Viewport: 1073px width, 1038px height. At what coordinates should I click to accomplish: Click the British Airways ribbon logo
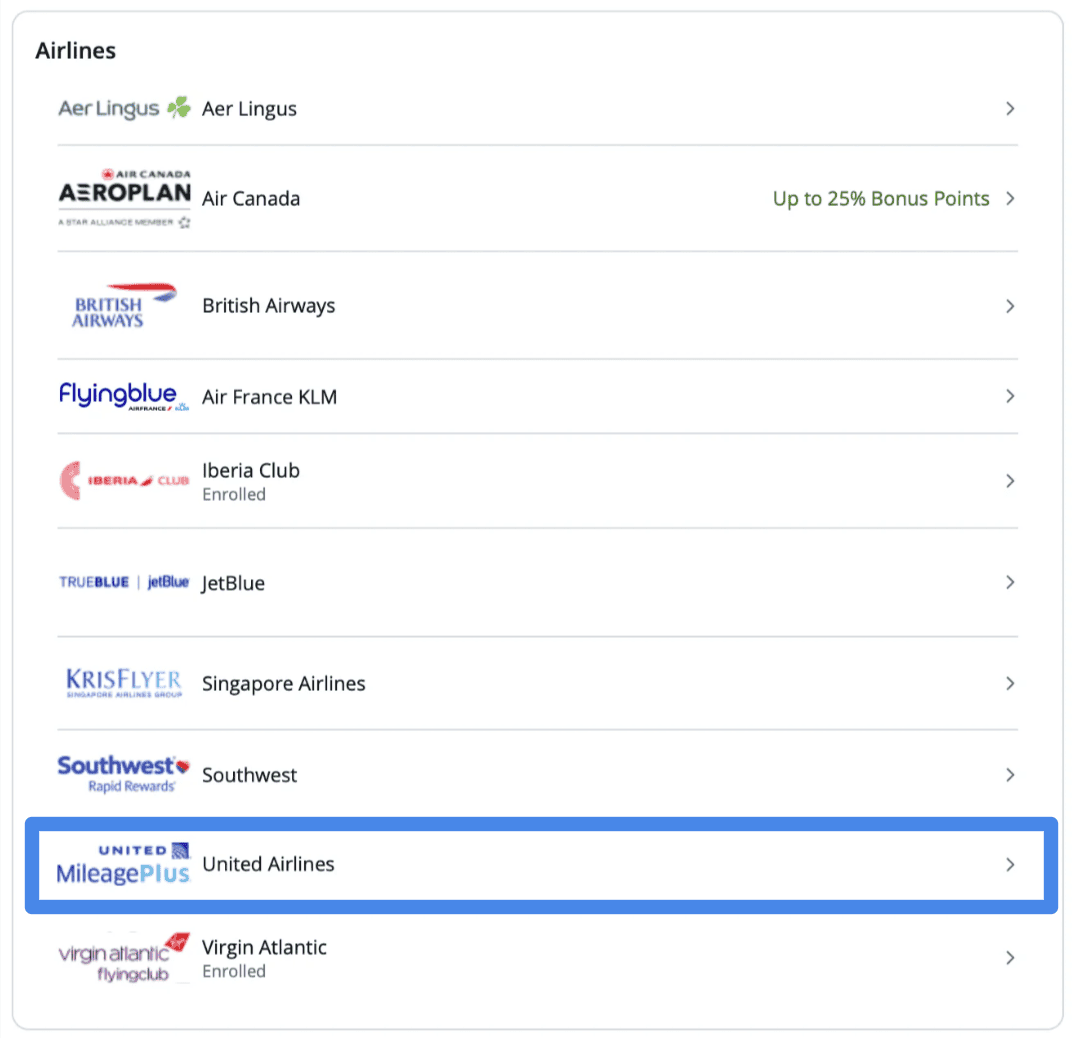122,305
